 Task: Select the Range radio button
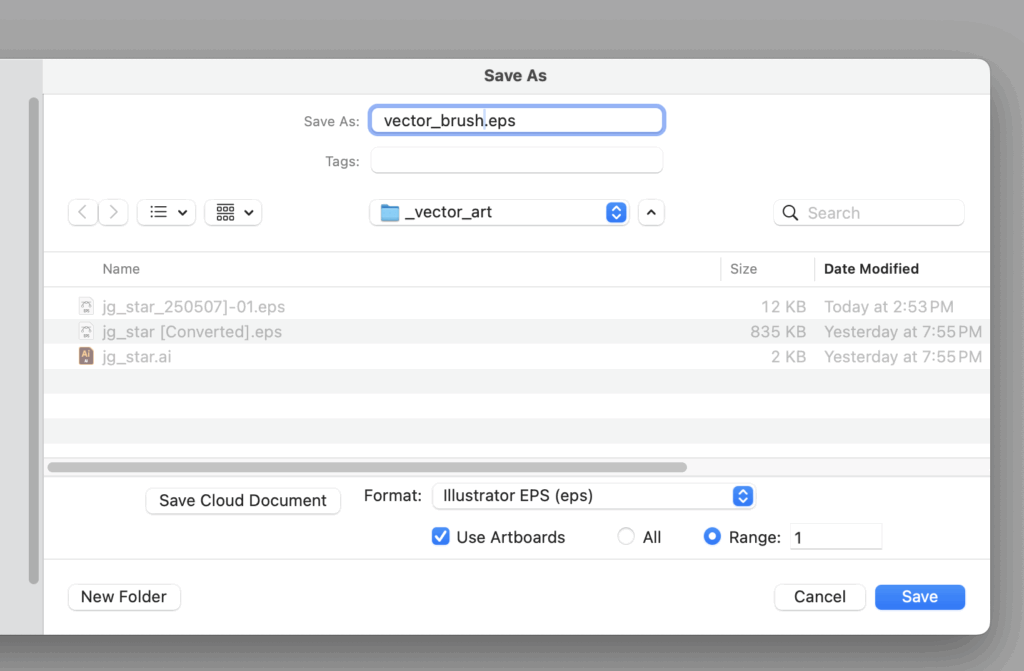click(x=712, y=537)
